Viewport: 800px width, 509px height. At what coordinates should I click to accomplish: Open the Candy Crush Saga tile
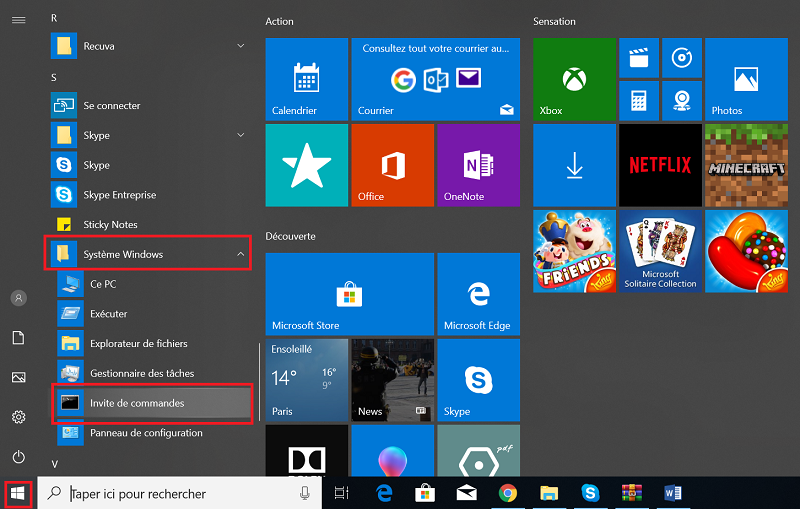click(746, 251)
